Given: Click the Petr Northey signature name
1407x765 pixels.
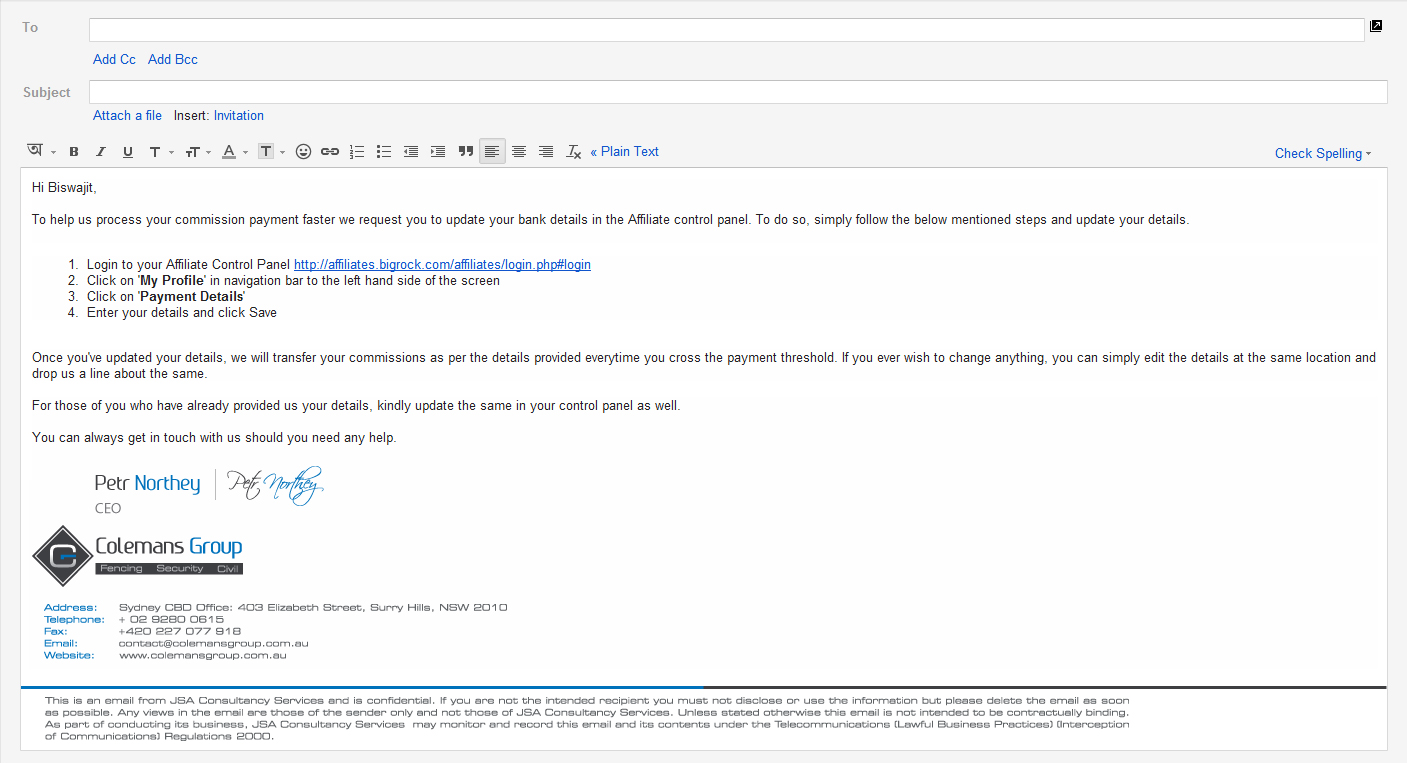Looking at the screenshot, I should coord(147,483).
